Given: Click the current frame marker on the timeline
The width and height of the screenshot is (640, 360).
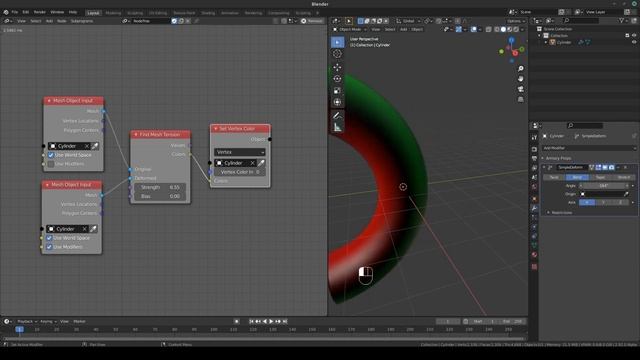Looking at the screenshot, I should click(19, 329).
